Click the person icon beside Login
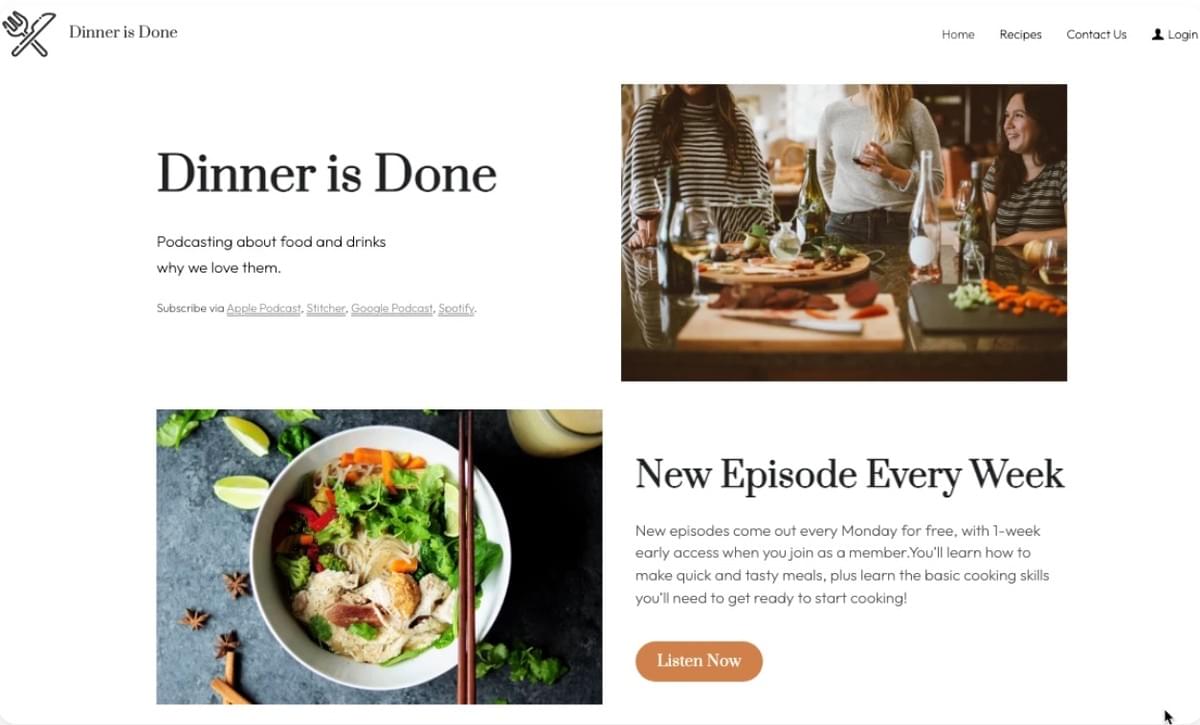This screenshot has width=1200, height=725. pyautogui.click(x=1158, y=34)
